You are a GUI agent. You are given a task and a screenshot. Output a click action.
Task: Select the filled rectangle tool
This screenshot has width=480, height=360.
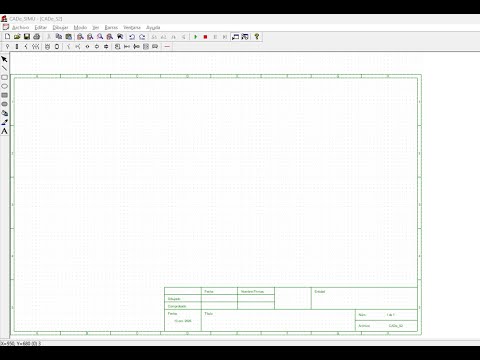[x=4, y=95]
